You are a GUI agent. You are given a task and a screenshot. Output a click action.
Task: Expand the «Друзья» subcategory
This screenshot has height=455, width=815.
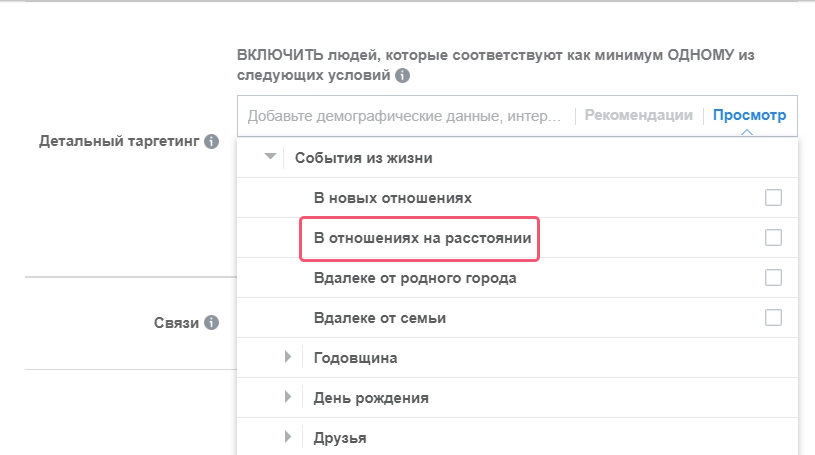coord(288,437)
